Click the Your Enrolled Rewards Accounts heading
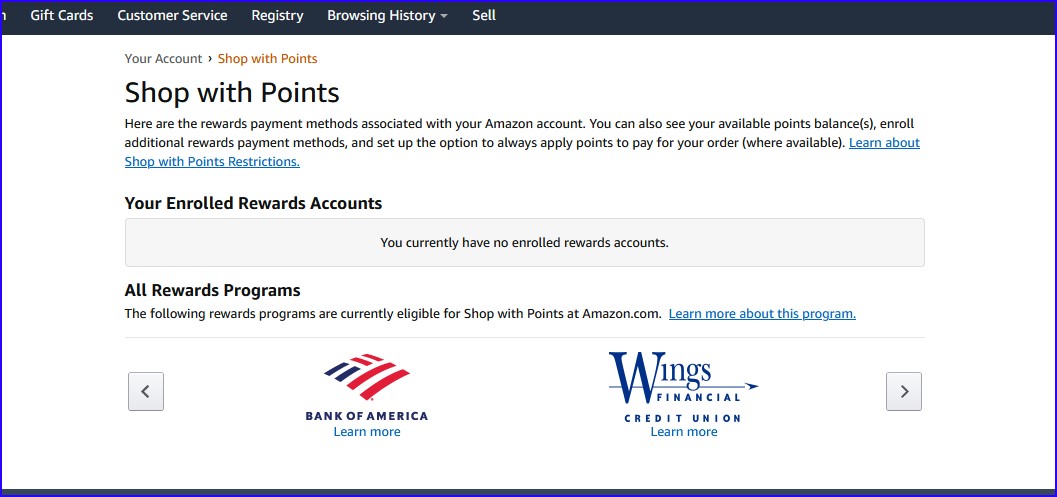 click(253, 203)
